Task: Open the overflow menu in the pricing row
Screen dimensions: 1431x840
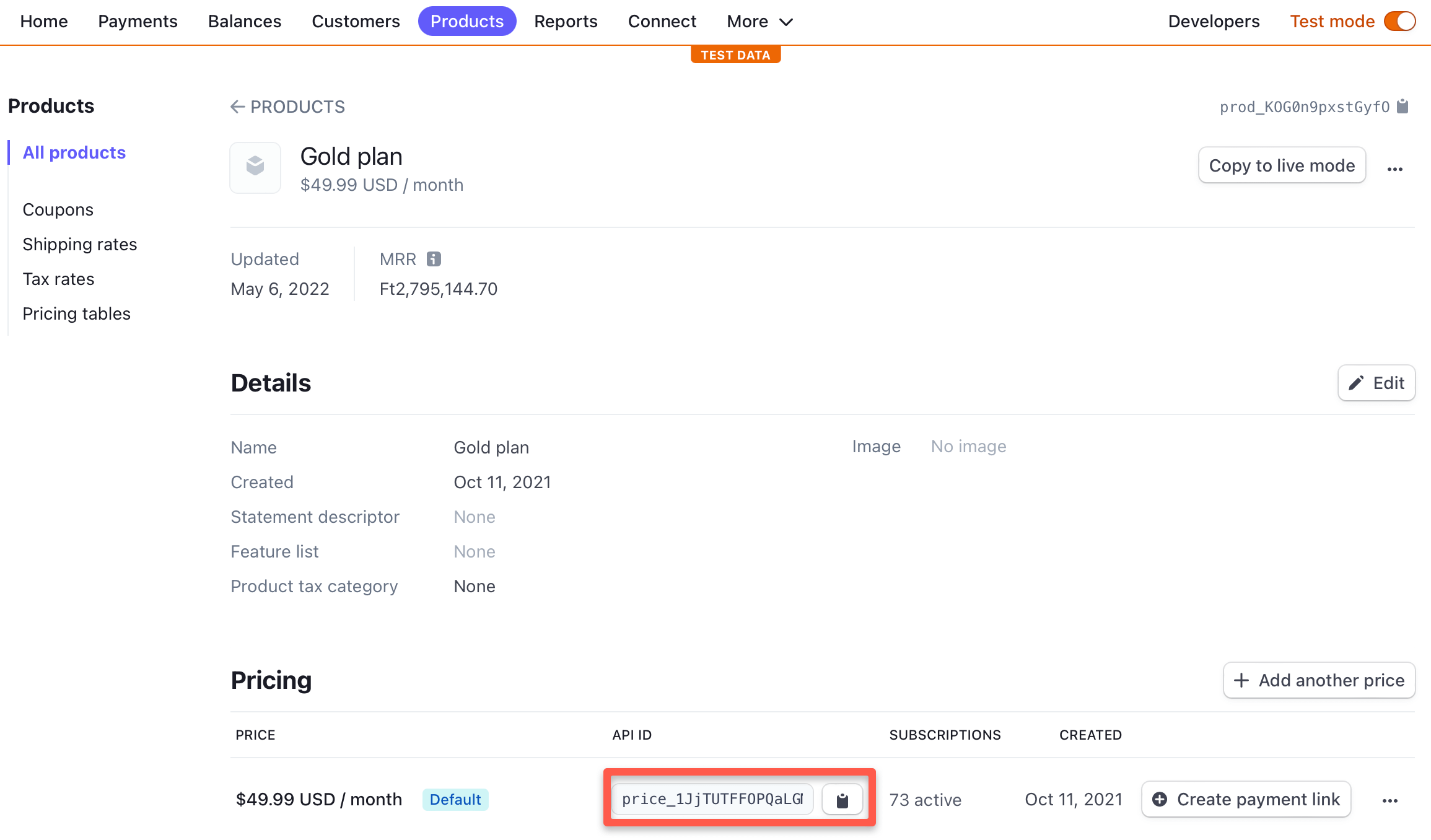Action: (1389, 800)
